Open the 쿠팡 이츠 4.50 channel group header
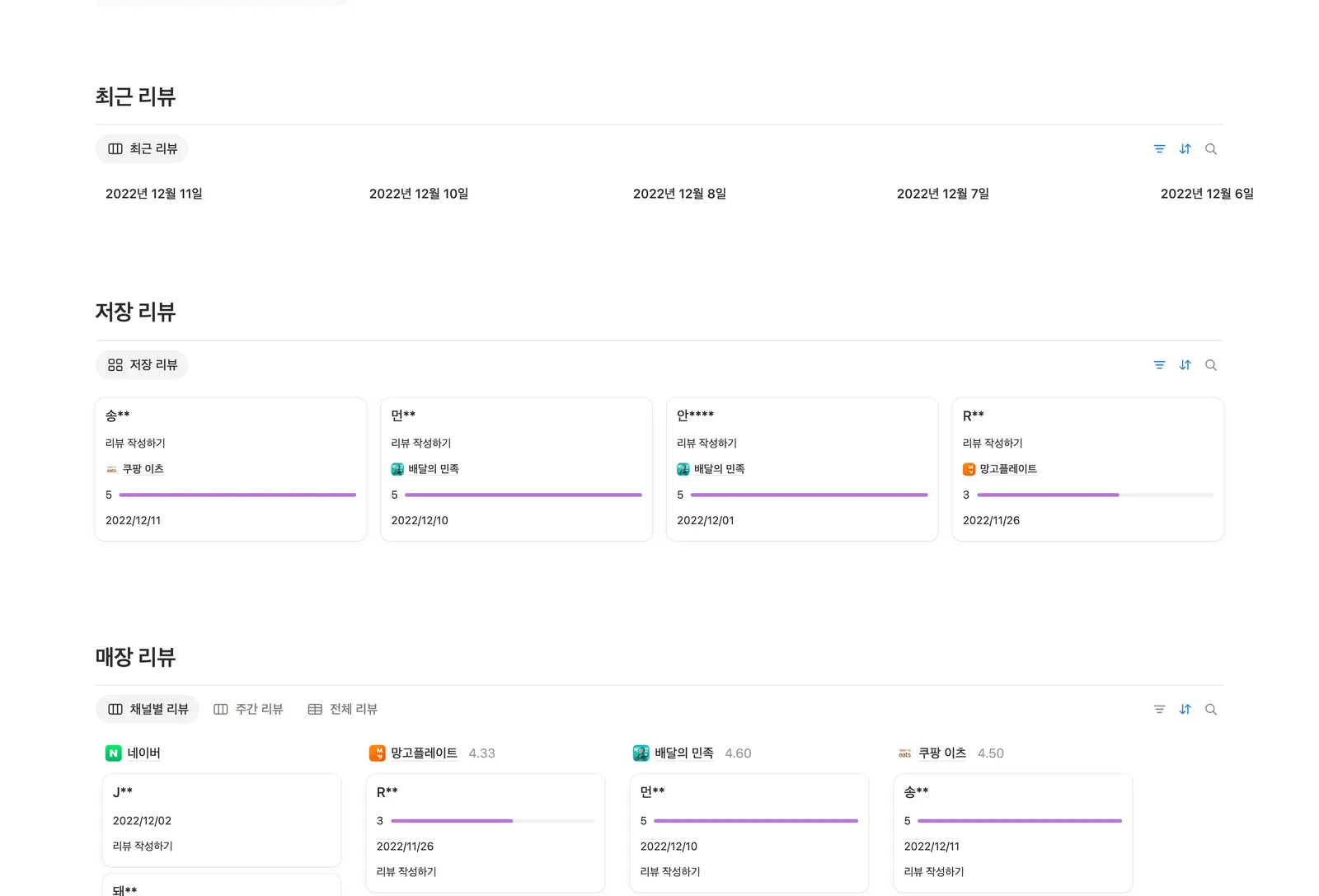 coord(951,753)
